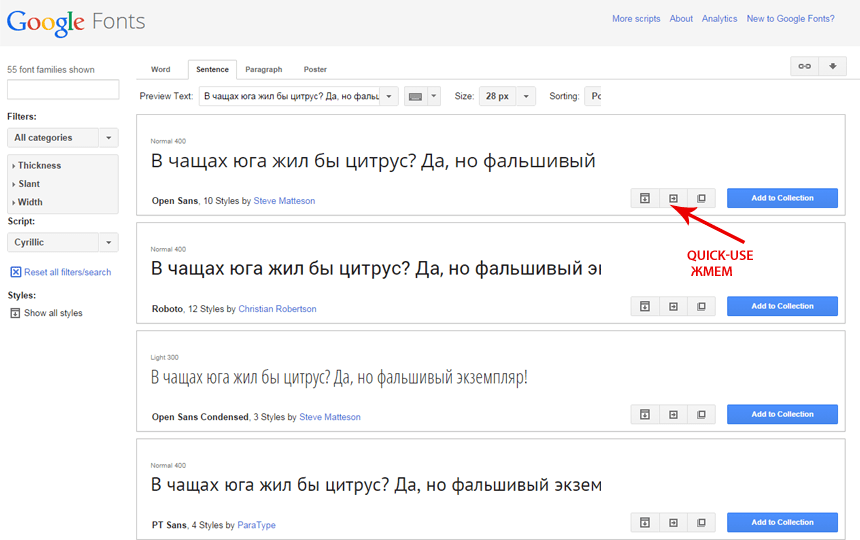Open the Analytics link

(x=720, y=19)
